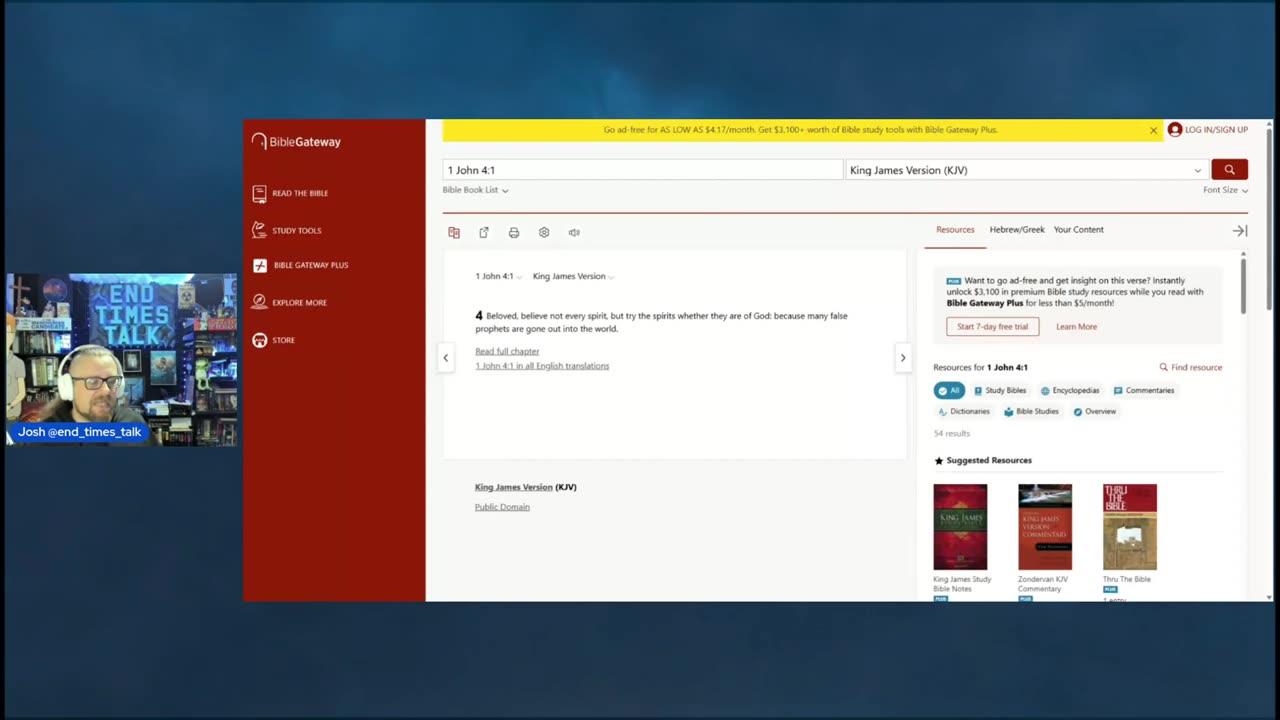
Task: Go to previous verse arrow
Action: point(446,358)
